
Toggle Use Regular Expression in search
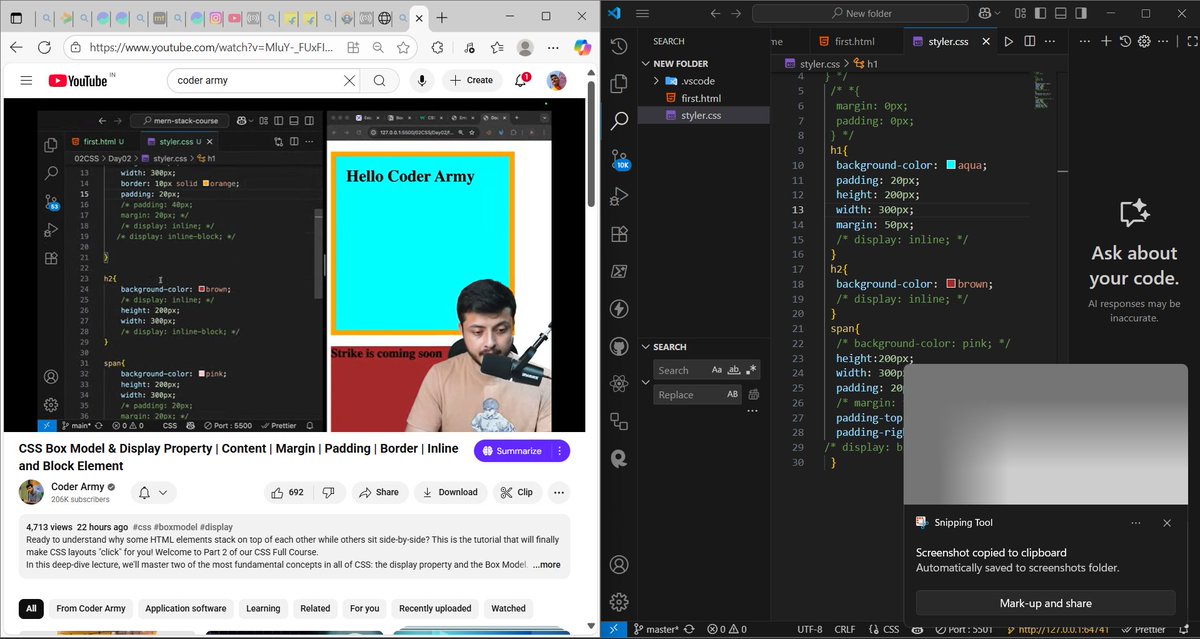click(x=752, y=370)
